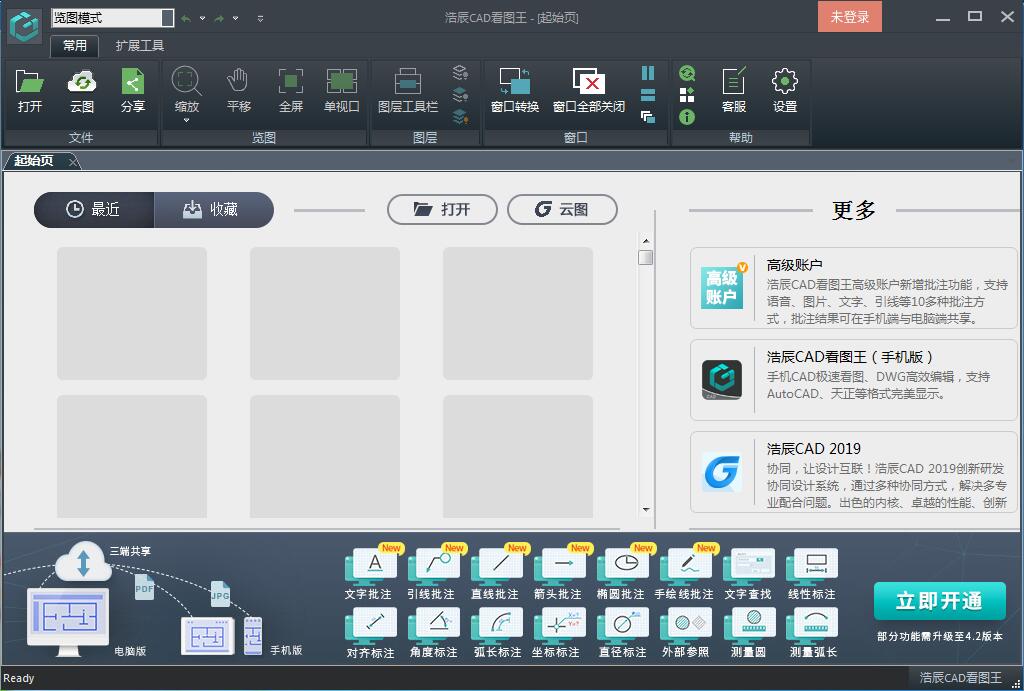Click the 立即开通 activate now button
Image resolution: width=1024 pixels, height=691 pixels.
click(938, 601)
